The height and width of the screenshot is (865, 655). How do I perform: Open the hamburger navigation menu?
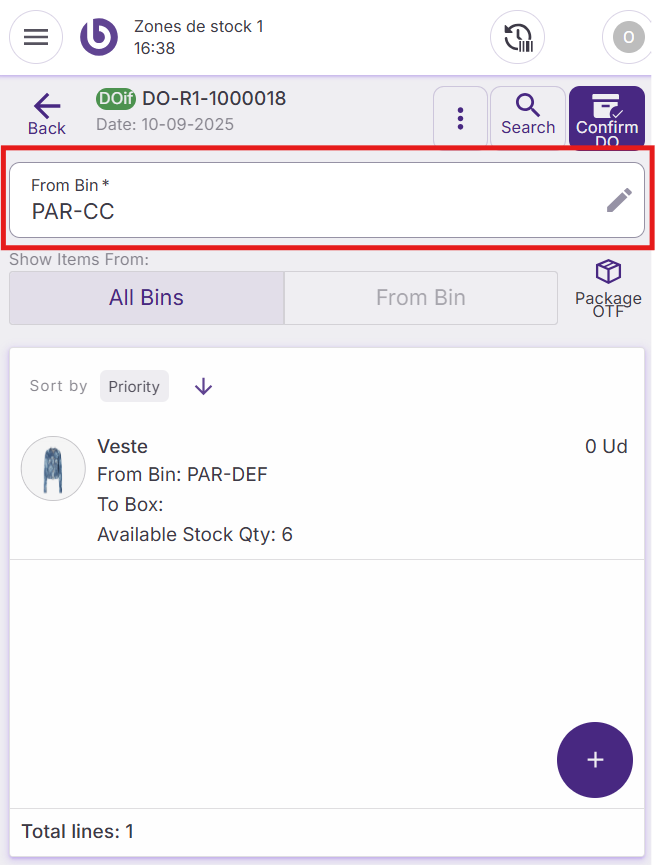point(36,37)
